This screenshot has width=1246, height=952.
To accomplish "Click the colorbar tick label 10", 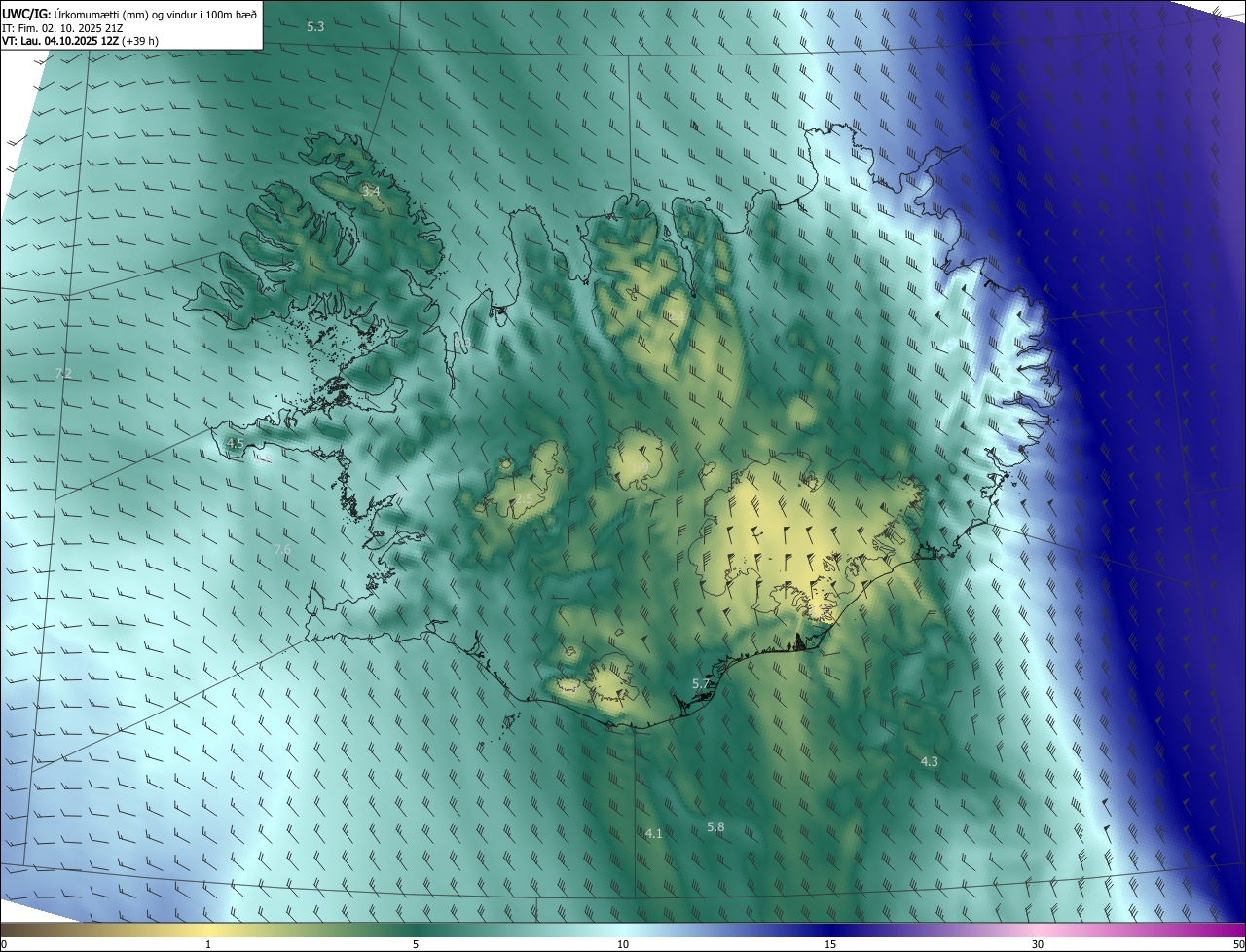I will click(x=623, y=945).
